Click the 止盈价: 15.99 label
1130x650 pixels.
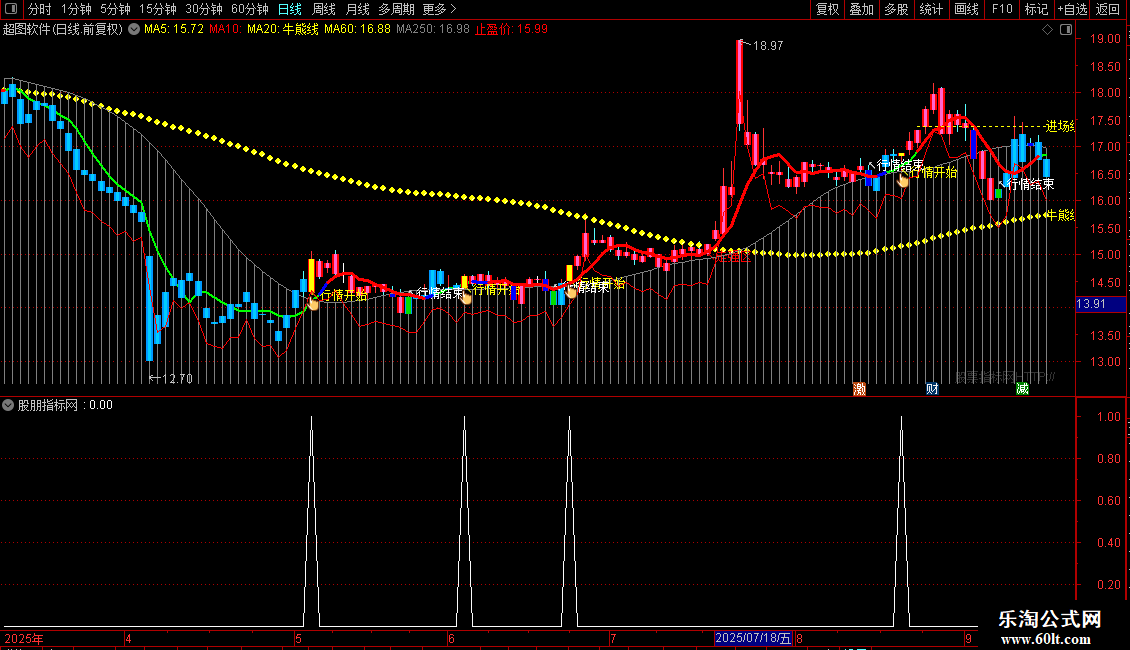511,30
